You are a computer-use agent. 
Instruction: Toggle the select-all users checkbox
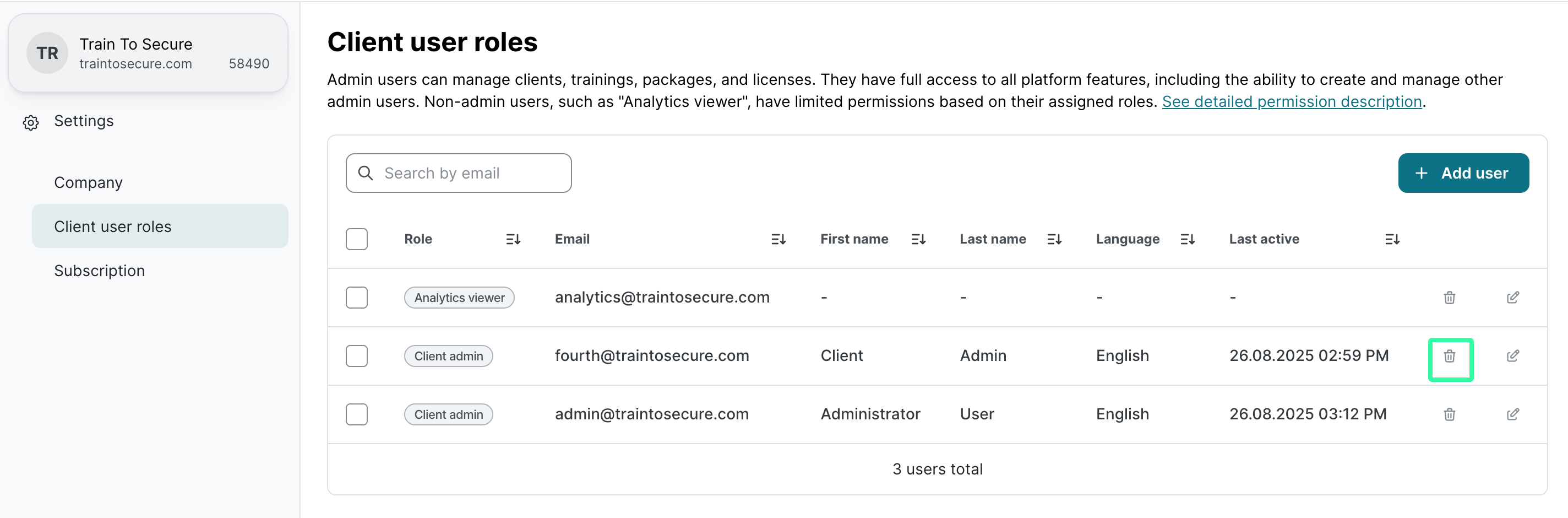click(x=357, y=240)
